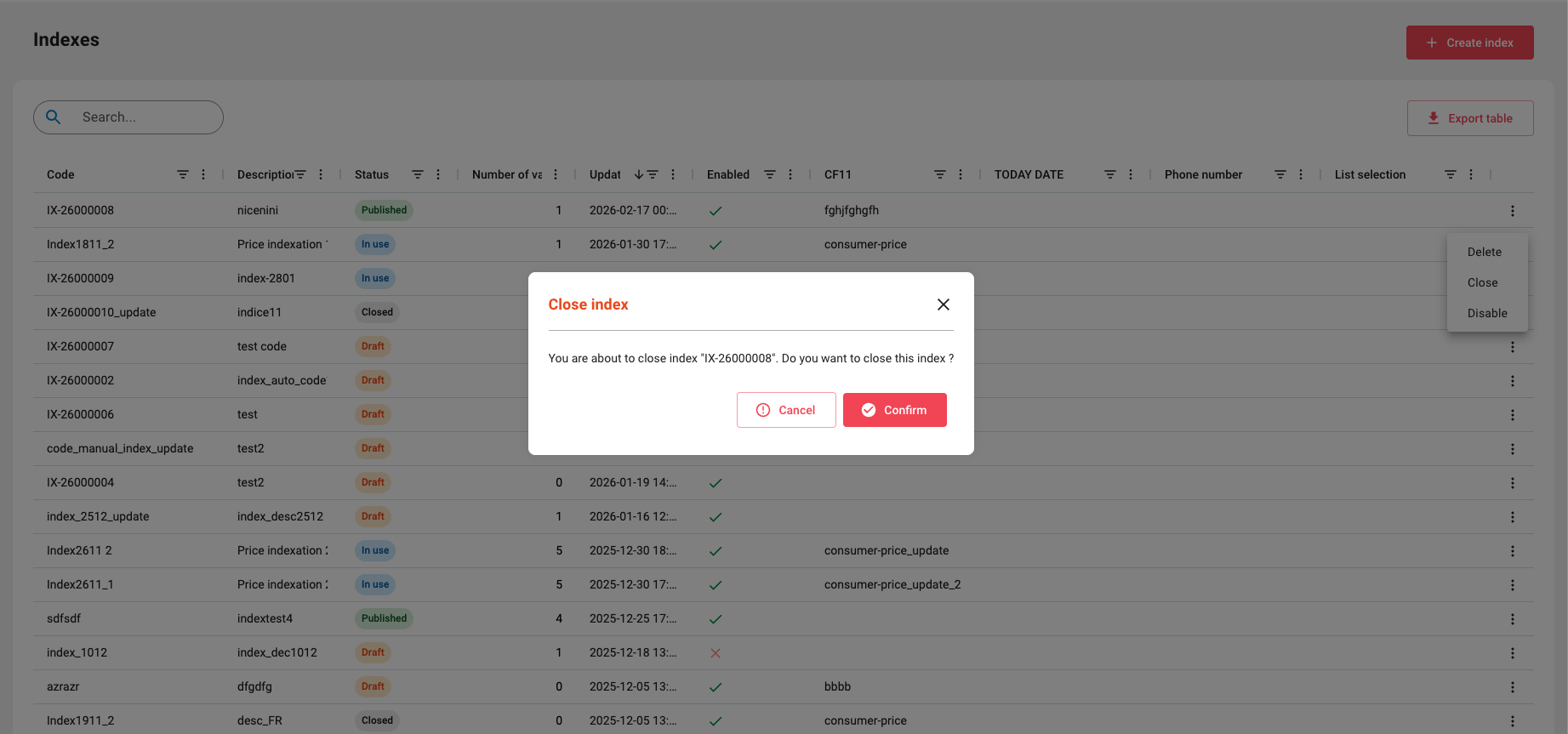Open actions menu for Index2611_1 row

1512,585
